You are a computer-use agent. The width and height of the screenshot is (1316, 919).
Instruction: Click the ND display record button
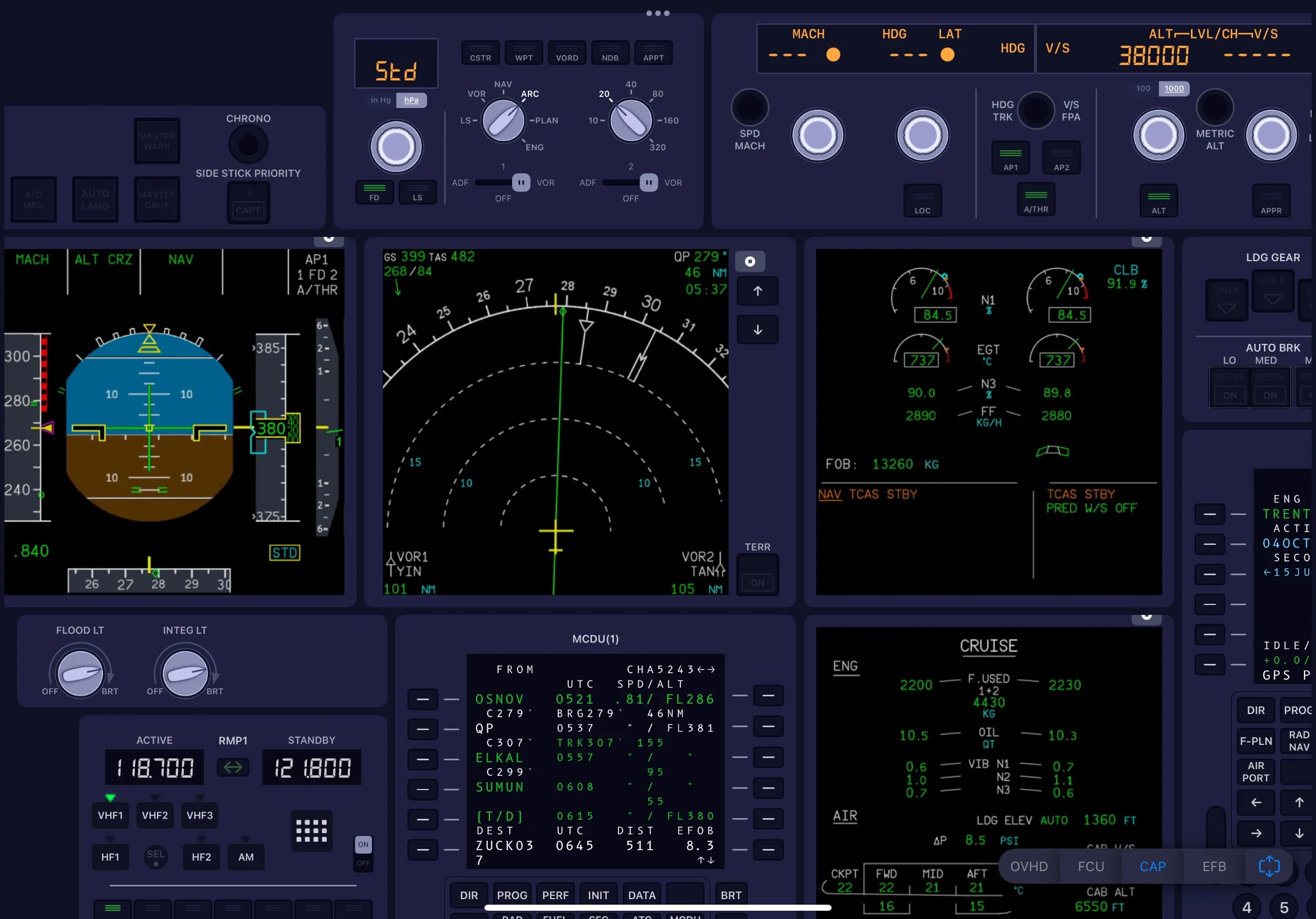click(x=749, y=261)
